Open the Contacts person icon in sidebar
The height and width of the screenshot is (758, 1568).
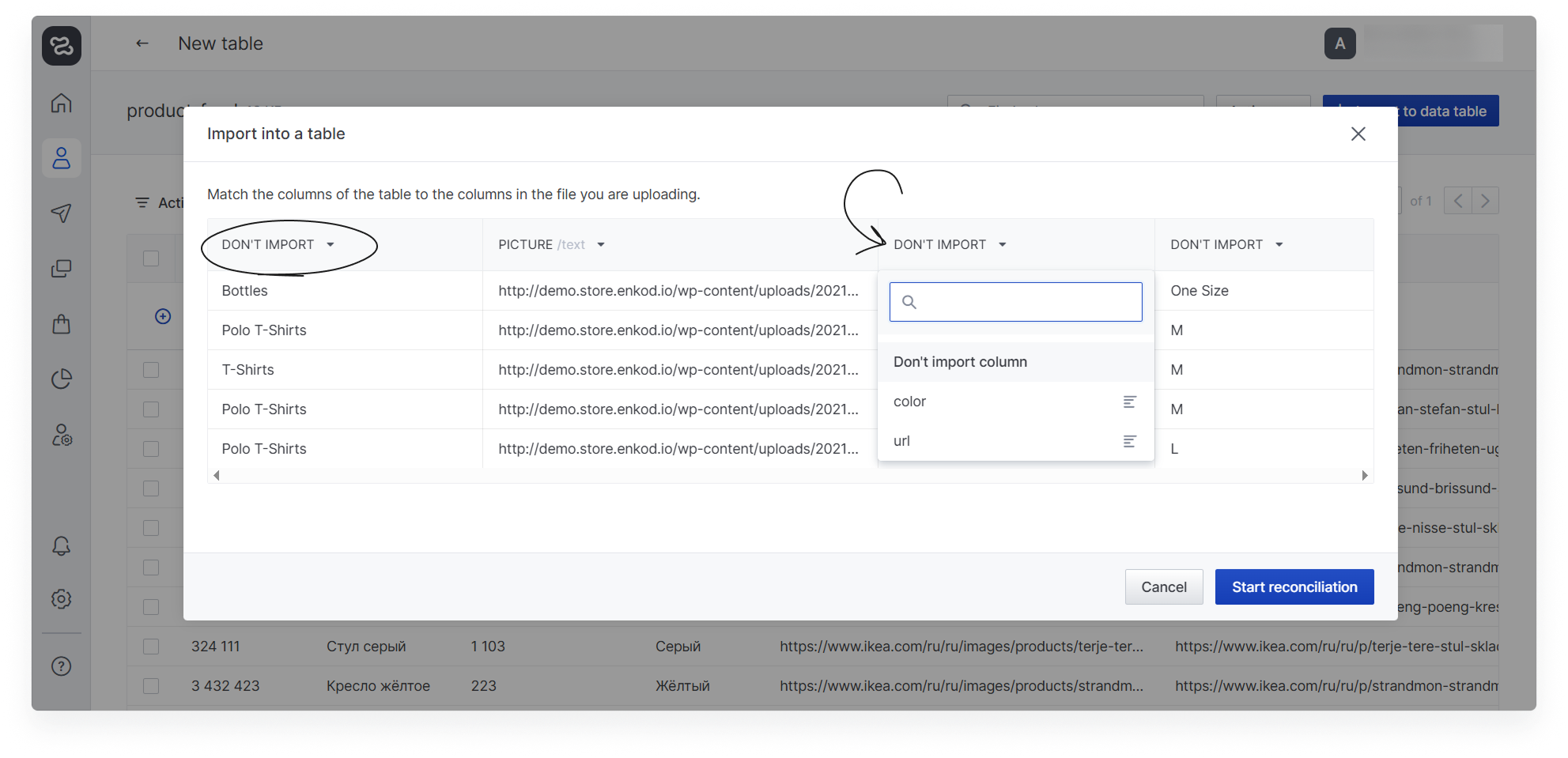(x=62, y=158)
